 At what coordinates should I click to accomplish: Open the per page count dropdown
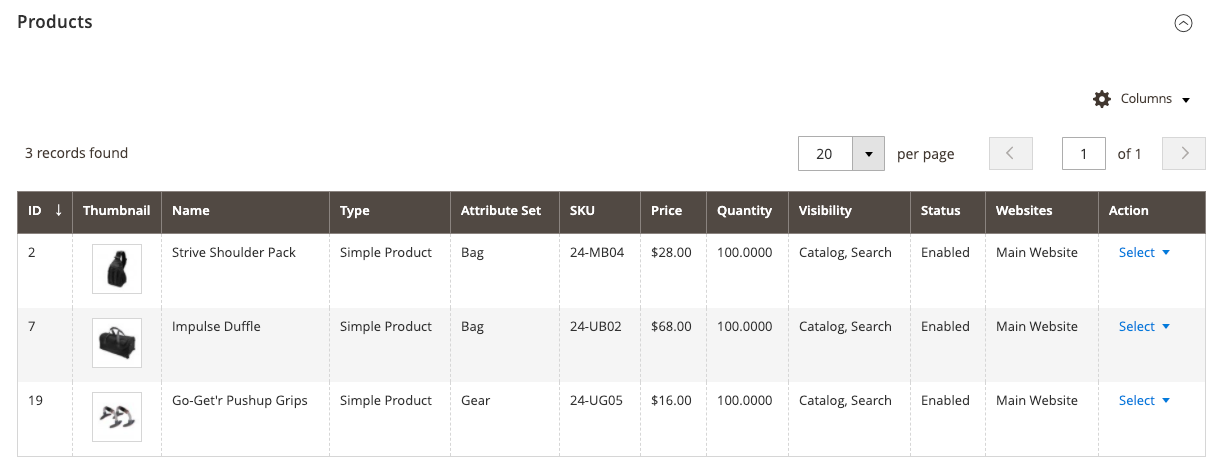click(x=868, y=154)
